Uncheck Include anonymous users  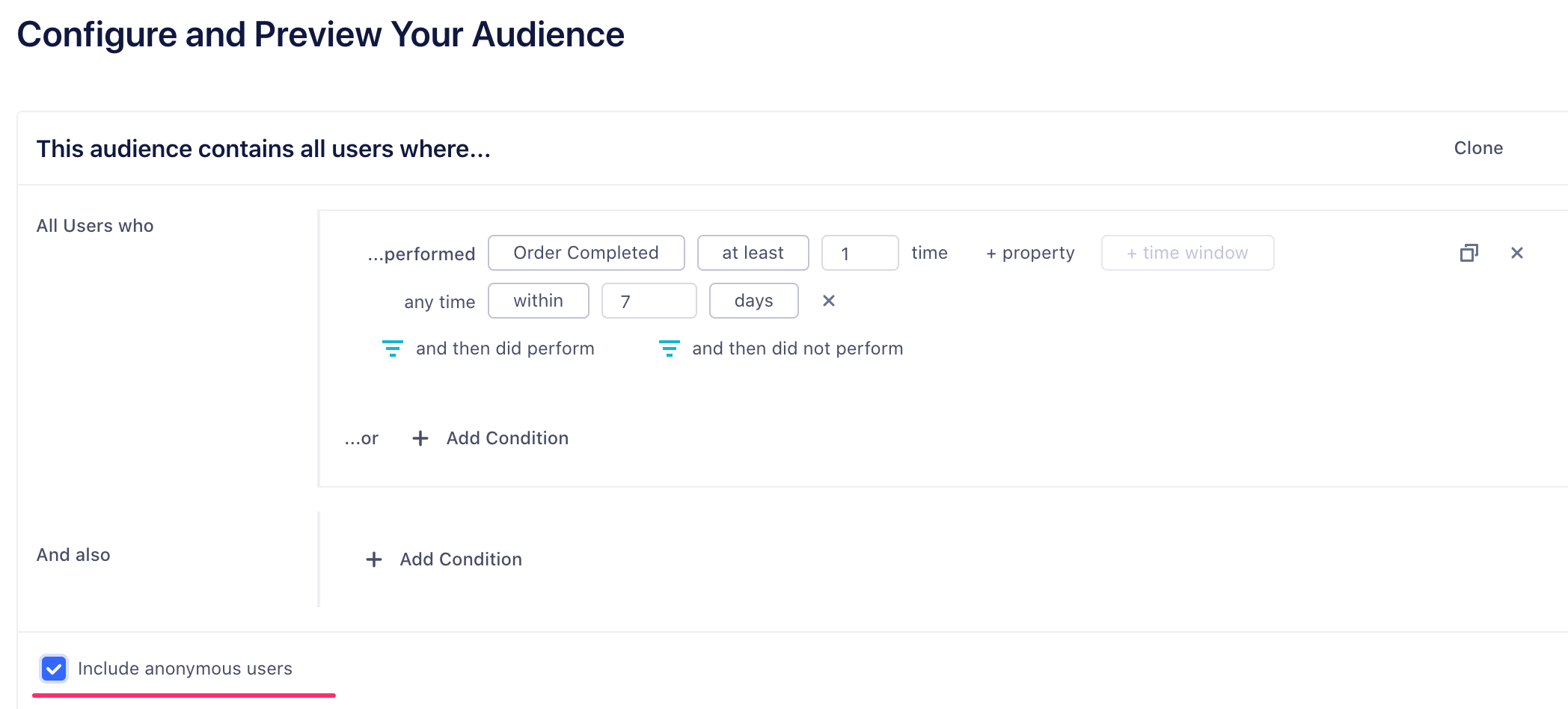(53, 669)
